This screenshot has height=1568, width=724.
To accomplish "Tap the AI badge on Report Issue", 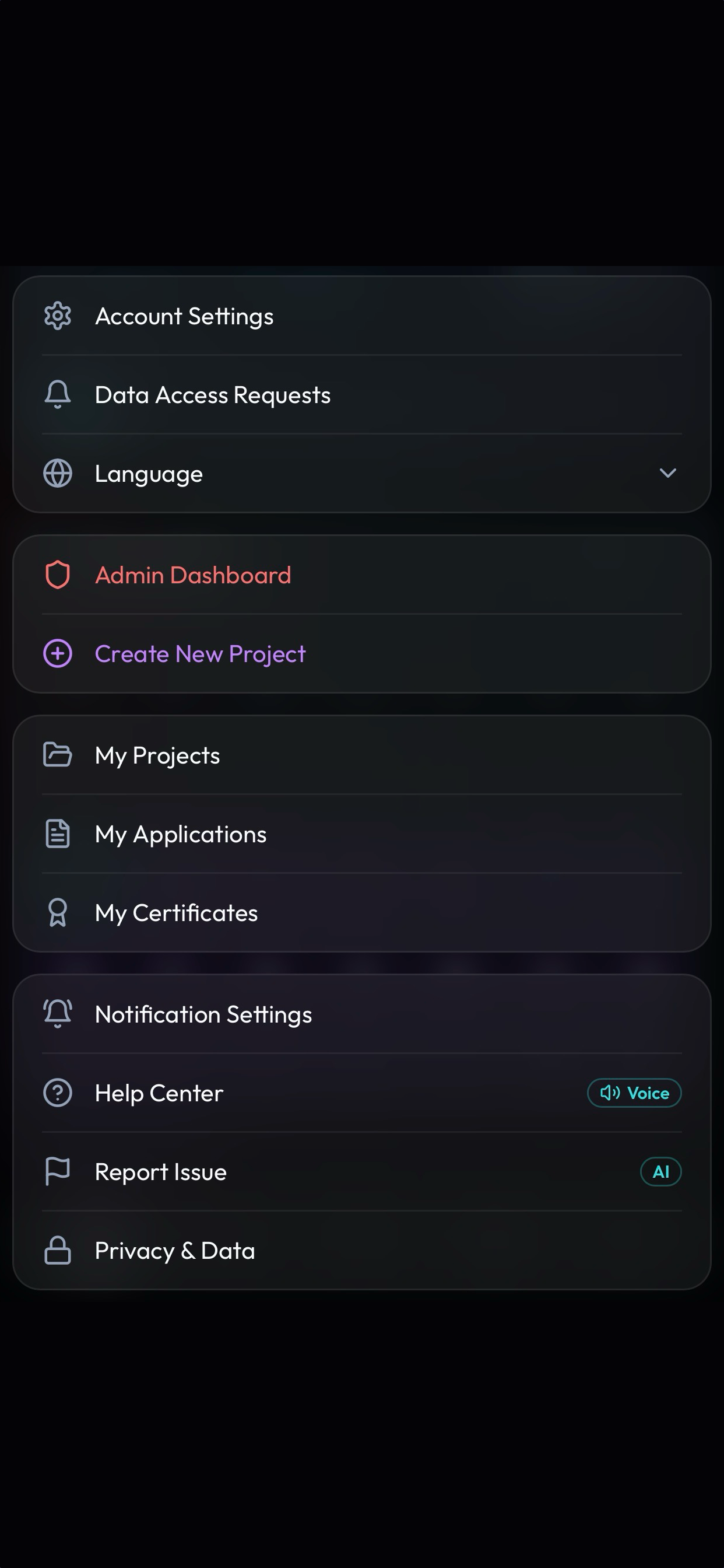I will (660, 1171).
